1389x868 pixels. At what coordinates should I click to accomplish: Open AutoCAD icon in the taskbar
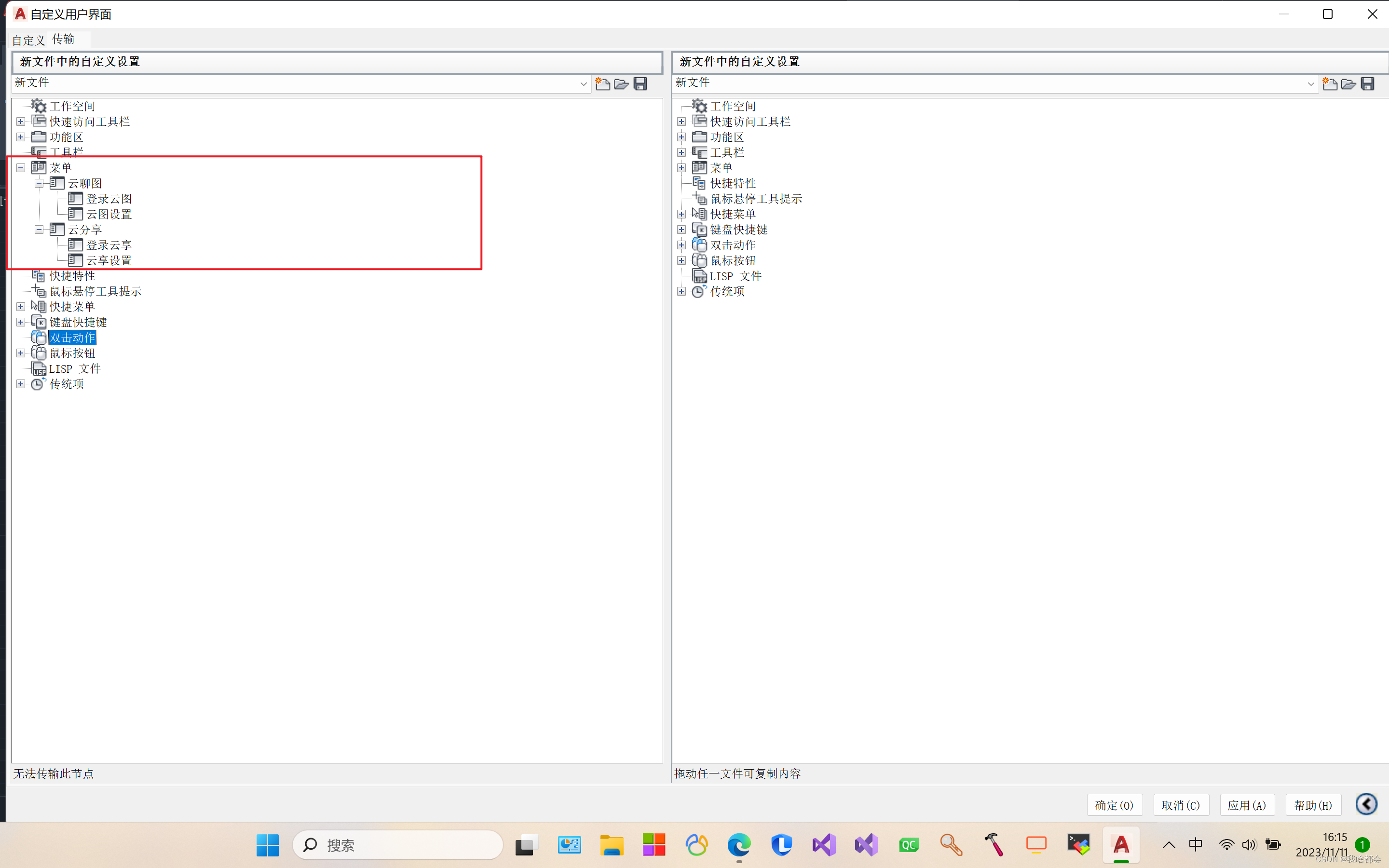click(x=1120, y=845)
